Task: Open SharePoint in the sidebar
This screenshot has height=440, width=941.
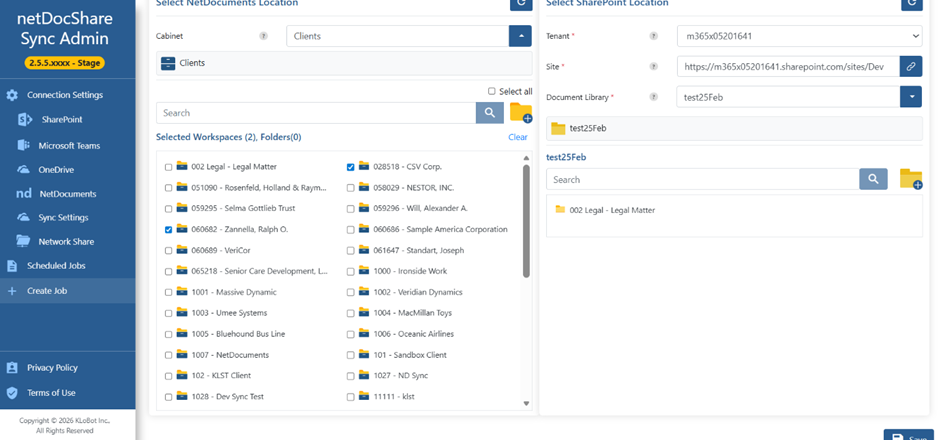Action: 62,119
